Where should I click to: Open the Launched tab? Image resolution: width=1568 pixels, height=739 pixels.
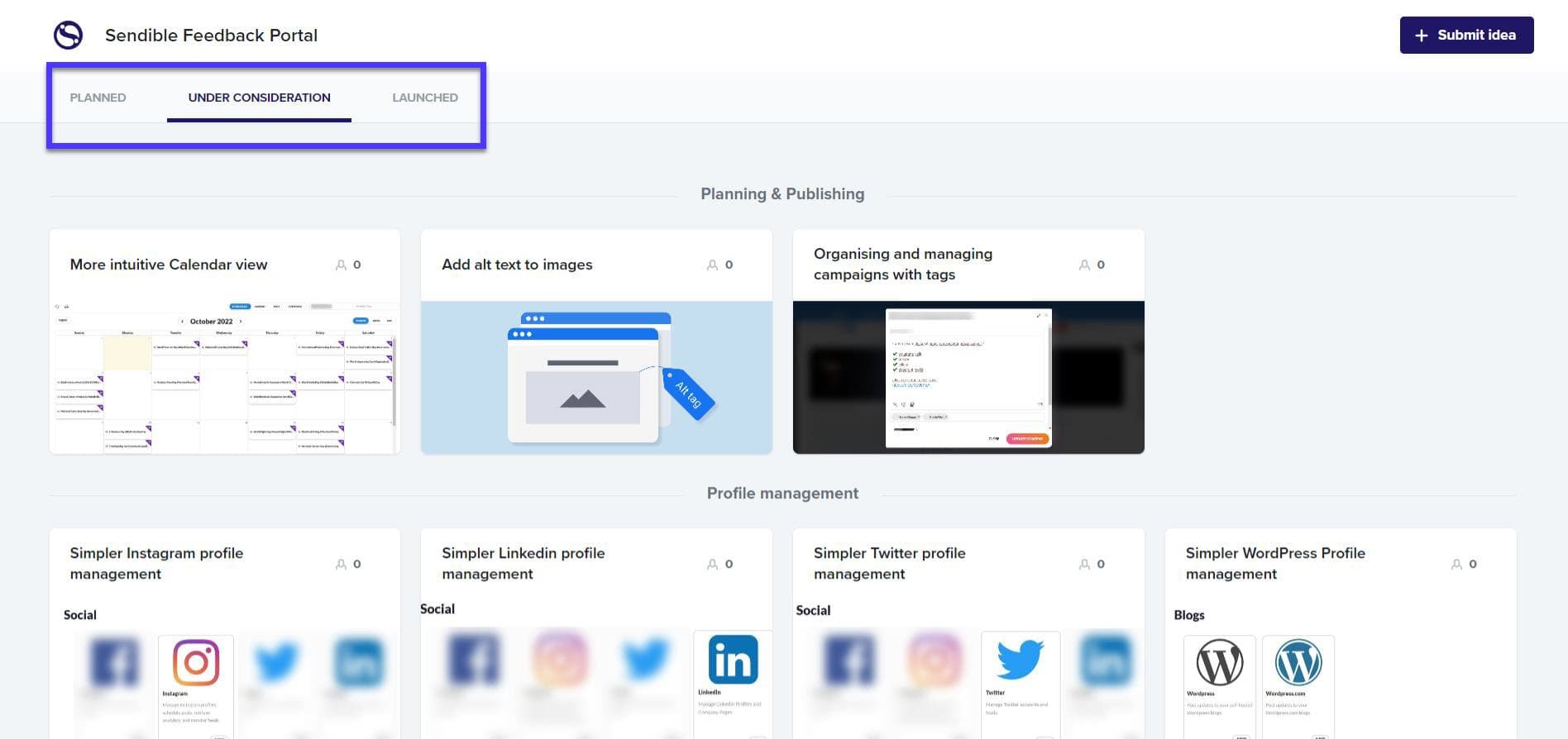424,98
